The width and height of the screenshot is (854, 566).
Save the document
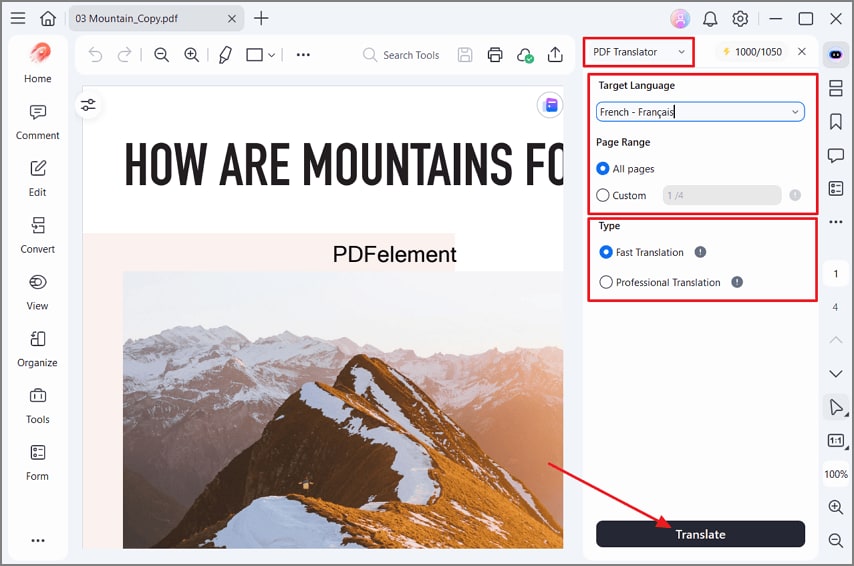[x=465, y=54]
